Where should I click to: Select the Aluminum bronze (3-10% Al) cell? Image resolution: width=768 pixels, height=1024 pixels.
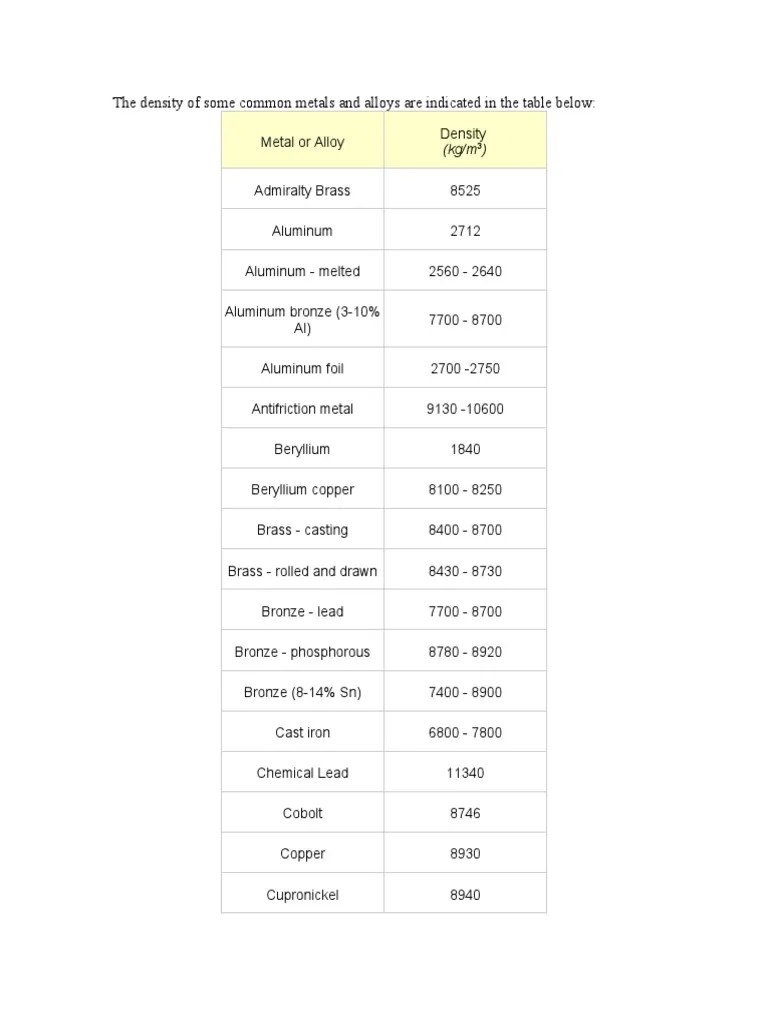[302, 319]
